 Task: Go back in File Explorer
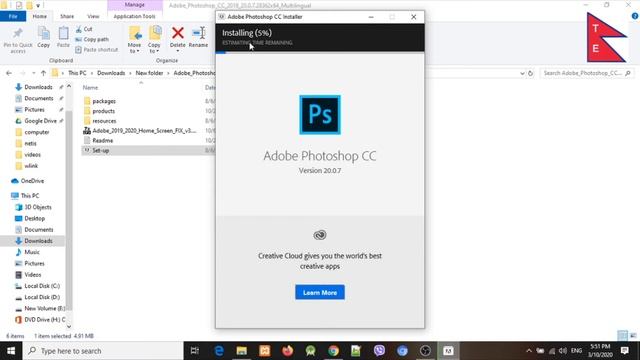pos(9,73)
